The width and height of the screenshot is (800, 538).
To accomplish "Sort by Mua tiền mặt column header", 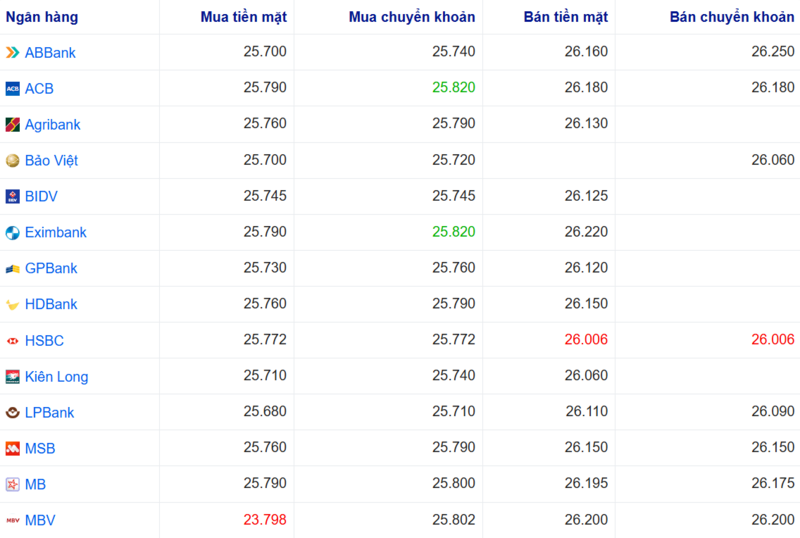I will click(243, 17).
